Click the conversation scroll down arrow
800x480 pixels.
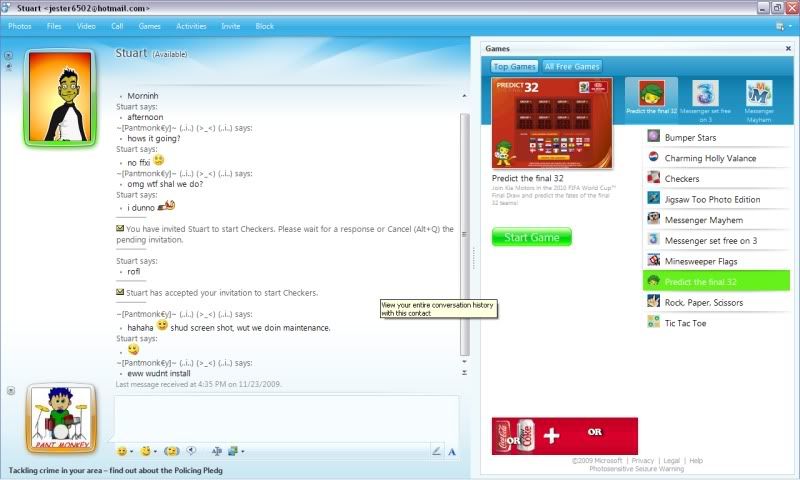[x=464, y=362]
